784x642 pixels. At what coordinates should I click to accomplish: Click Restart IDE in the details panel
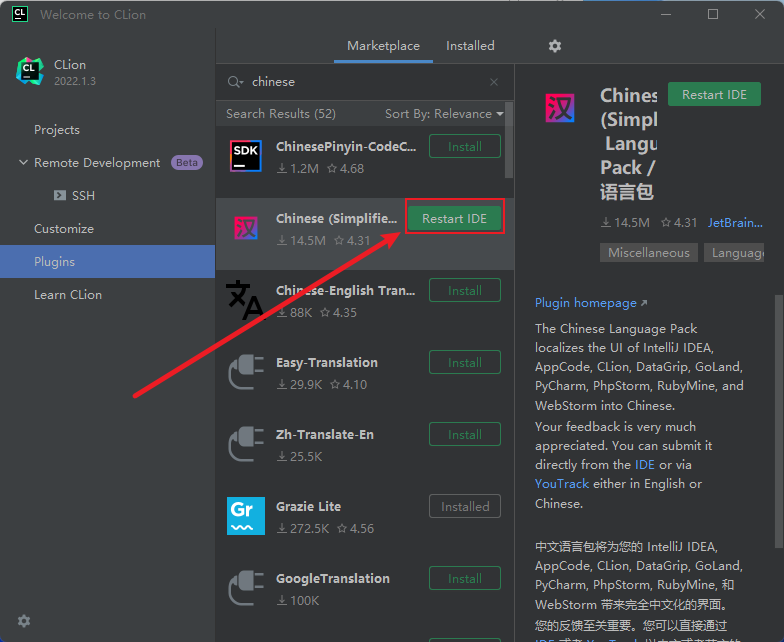tap(714, 94)
